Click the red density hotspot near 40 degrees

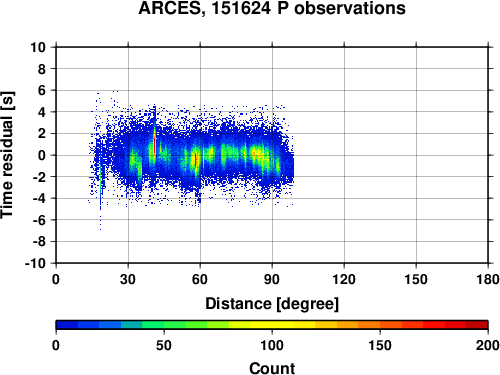[154, 145]
